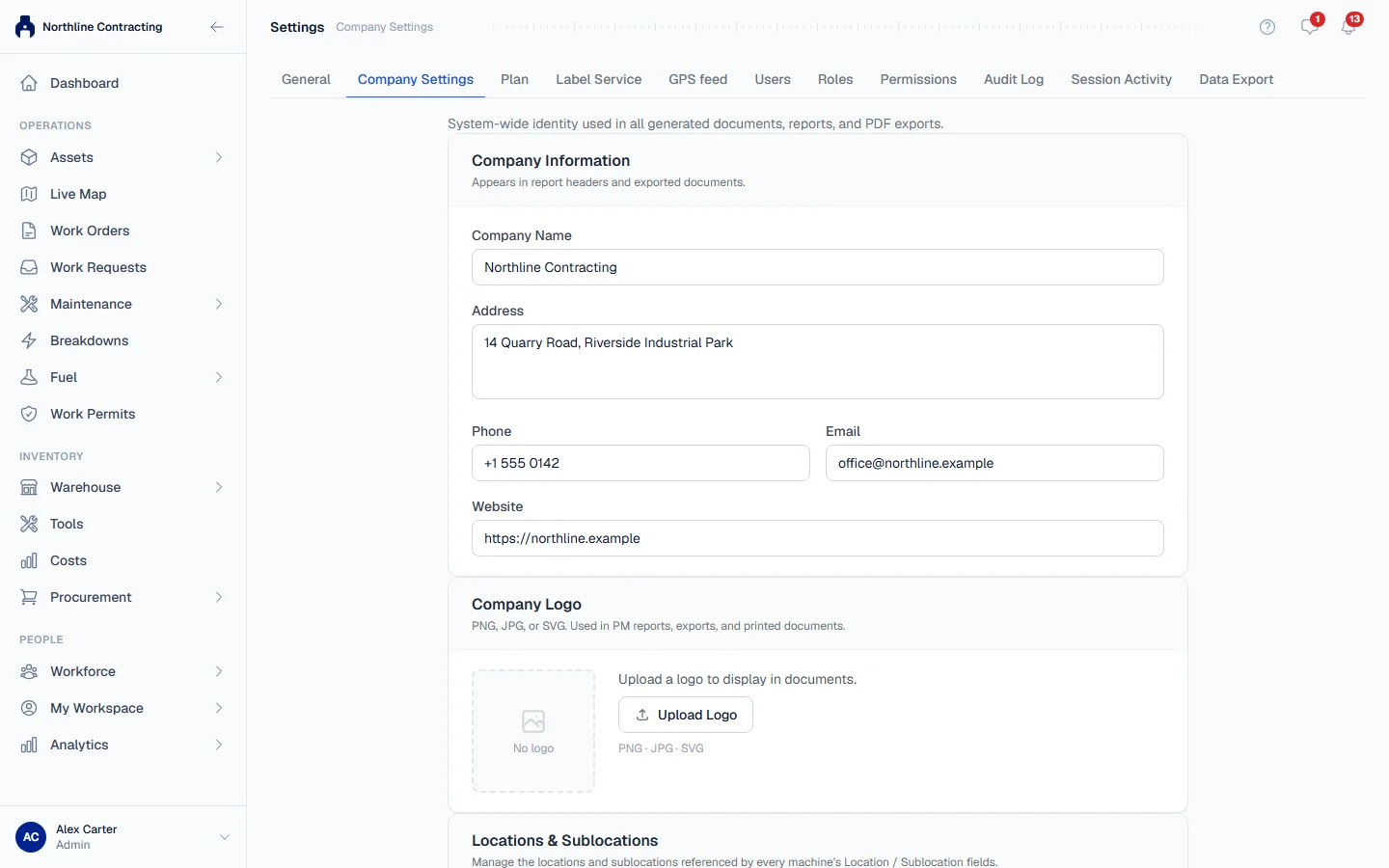Expand the Workforce submenu chevron
This screenshot has width=1389, height=868.
[219, 671]
